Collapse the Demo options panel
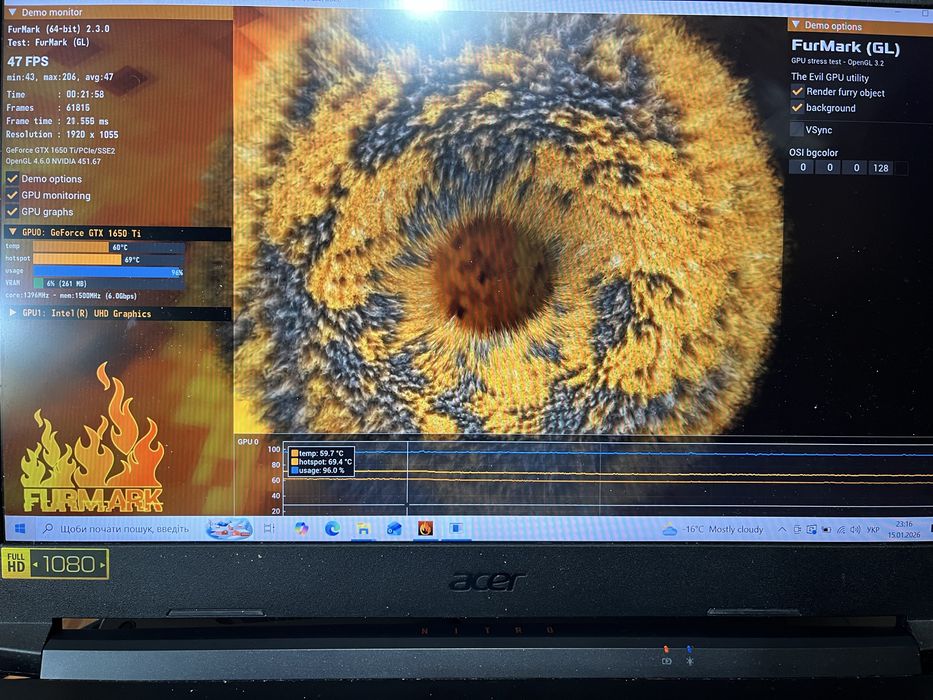Screen dimensions: 933x700 click(x=796, y=25)
